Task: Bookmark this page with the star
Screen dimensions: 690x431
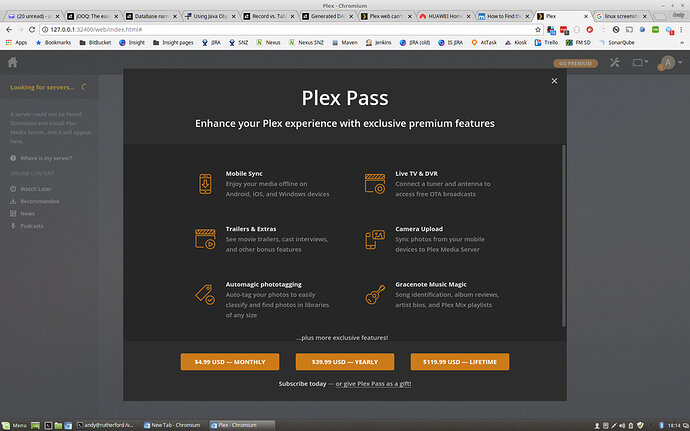Action: tap(538, 29)
